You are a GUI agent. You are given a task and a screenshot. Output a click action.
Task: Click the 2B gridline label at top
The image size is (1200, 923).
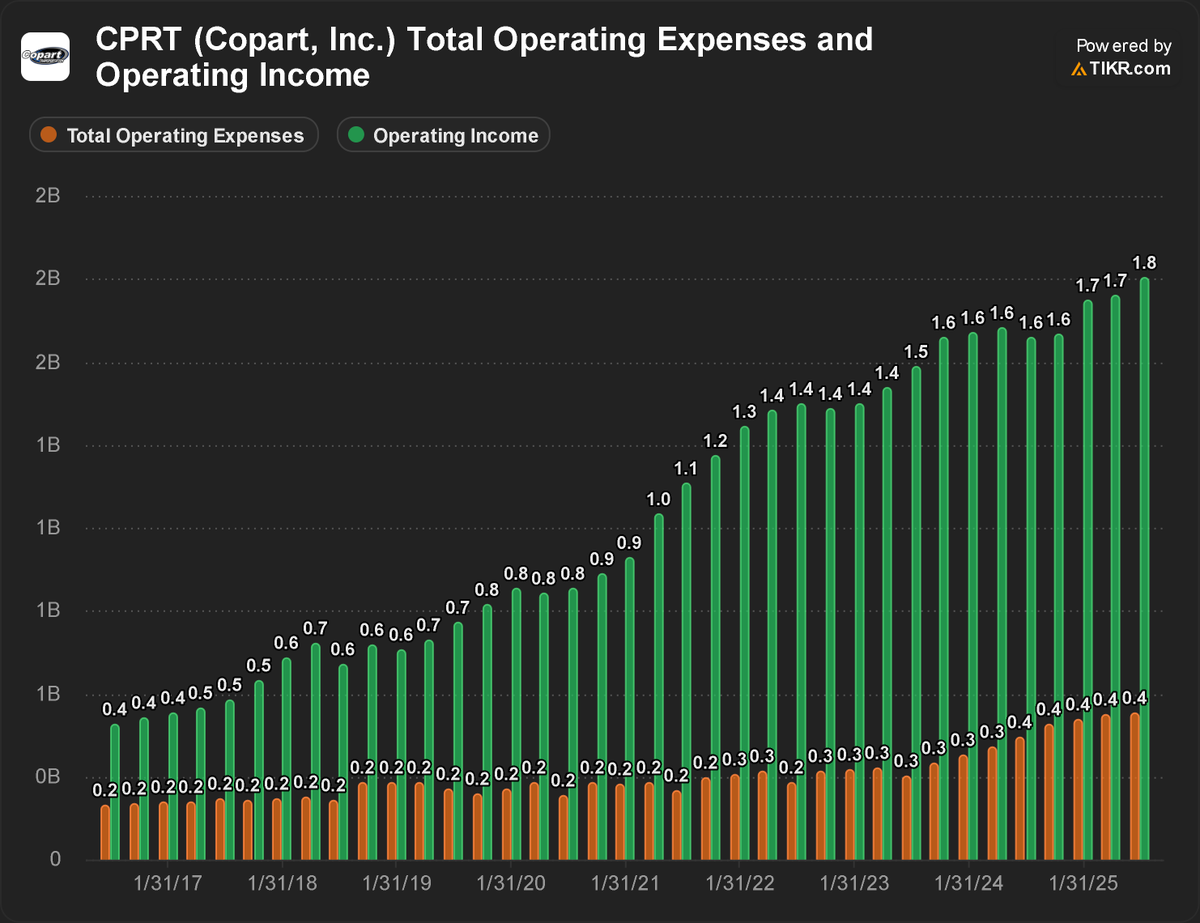click(48, 194)
